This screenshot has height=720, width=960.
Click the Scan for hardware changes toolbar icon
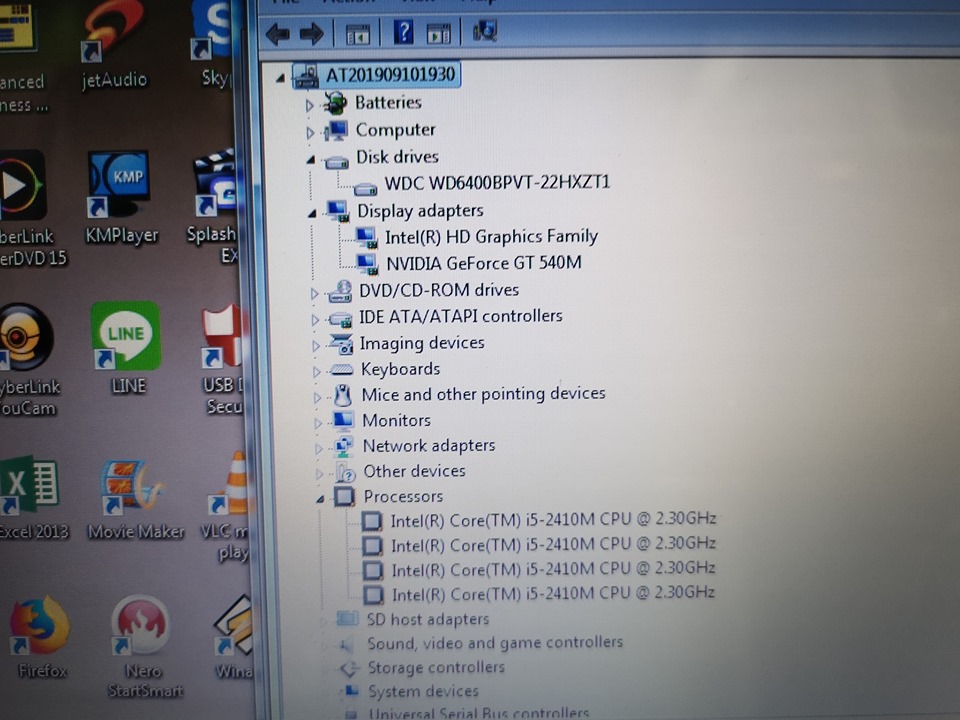tap(484, 32)
